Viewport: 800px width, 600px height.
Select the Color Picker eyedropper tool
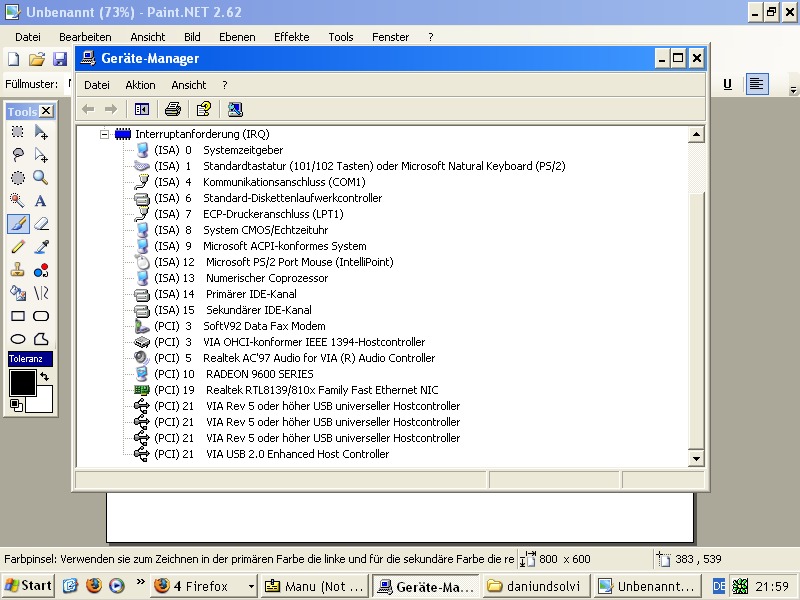41,247
